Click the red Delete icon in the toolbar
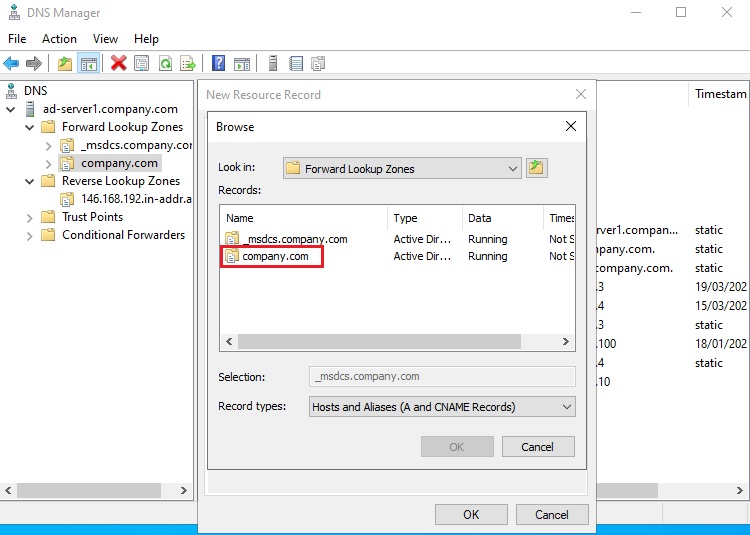Screen dimensions: 750x535 point(118,63)
